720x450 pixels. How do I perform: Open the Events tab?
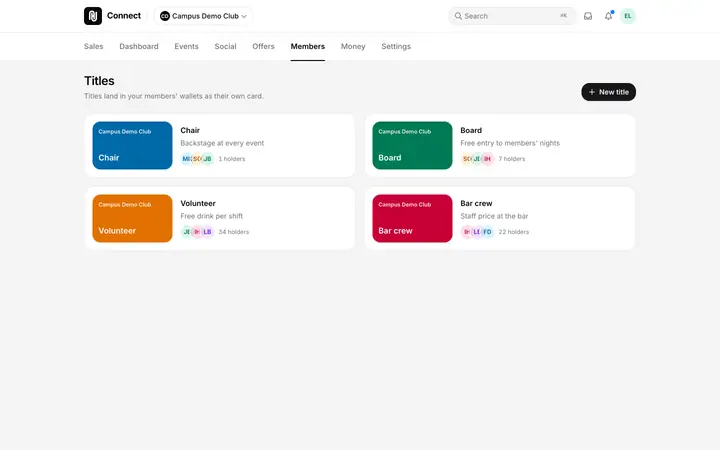(x=186, y=46)
